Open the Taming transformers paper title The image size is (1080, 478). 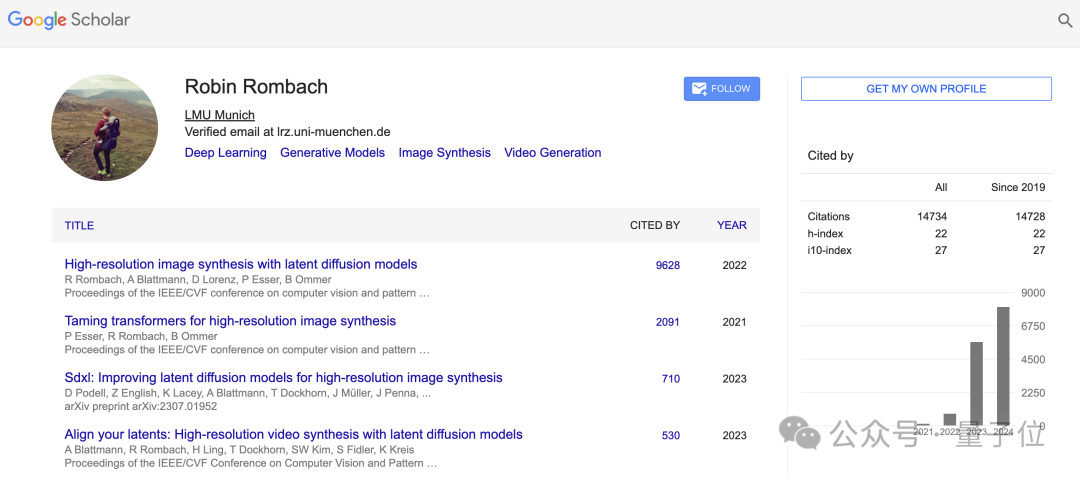[x=230, y=321]
